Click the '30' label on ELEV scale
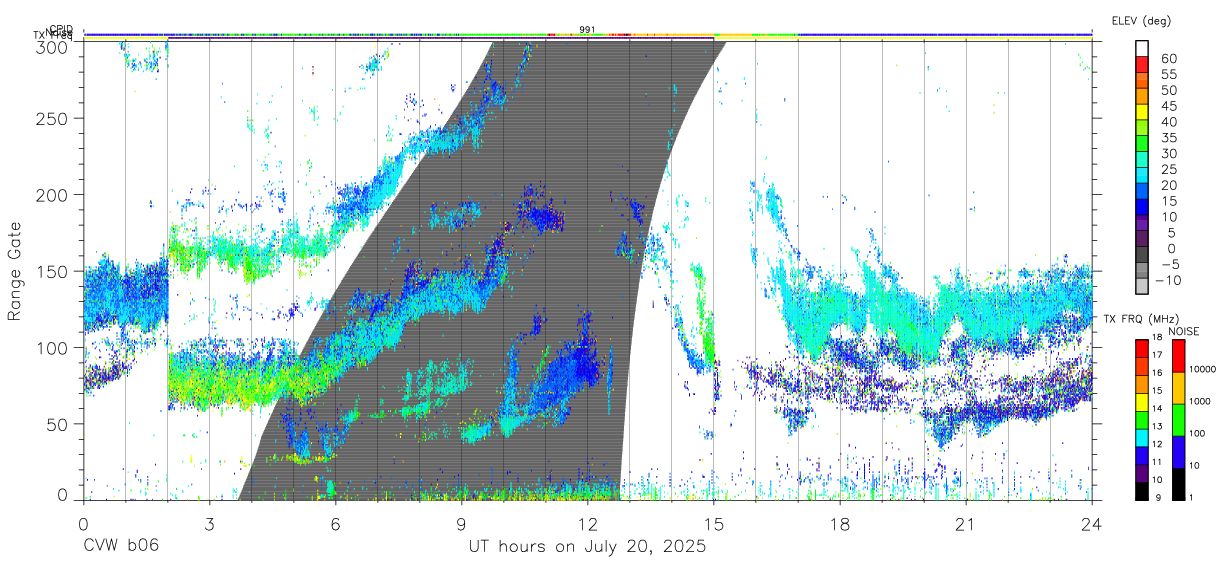The width and height of the screenshot is (1228, 567). tap(1169, 154)
